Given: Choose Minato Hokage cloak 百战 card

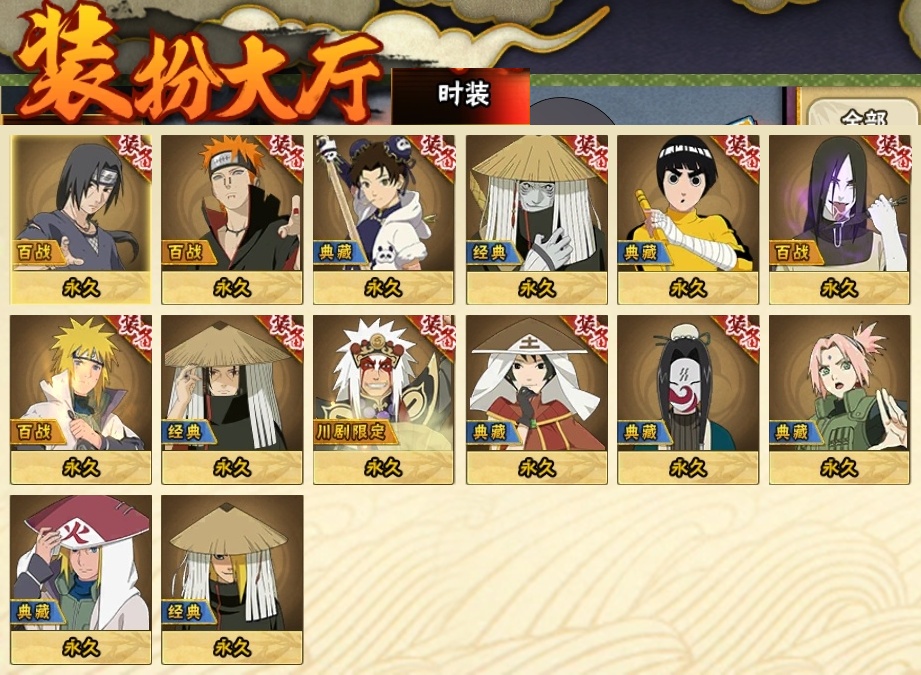Looking at the screenshot, I should [x=81, y=399].
